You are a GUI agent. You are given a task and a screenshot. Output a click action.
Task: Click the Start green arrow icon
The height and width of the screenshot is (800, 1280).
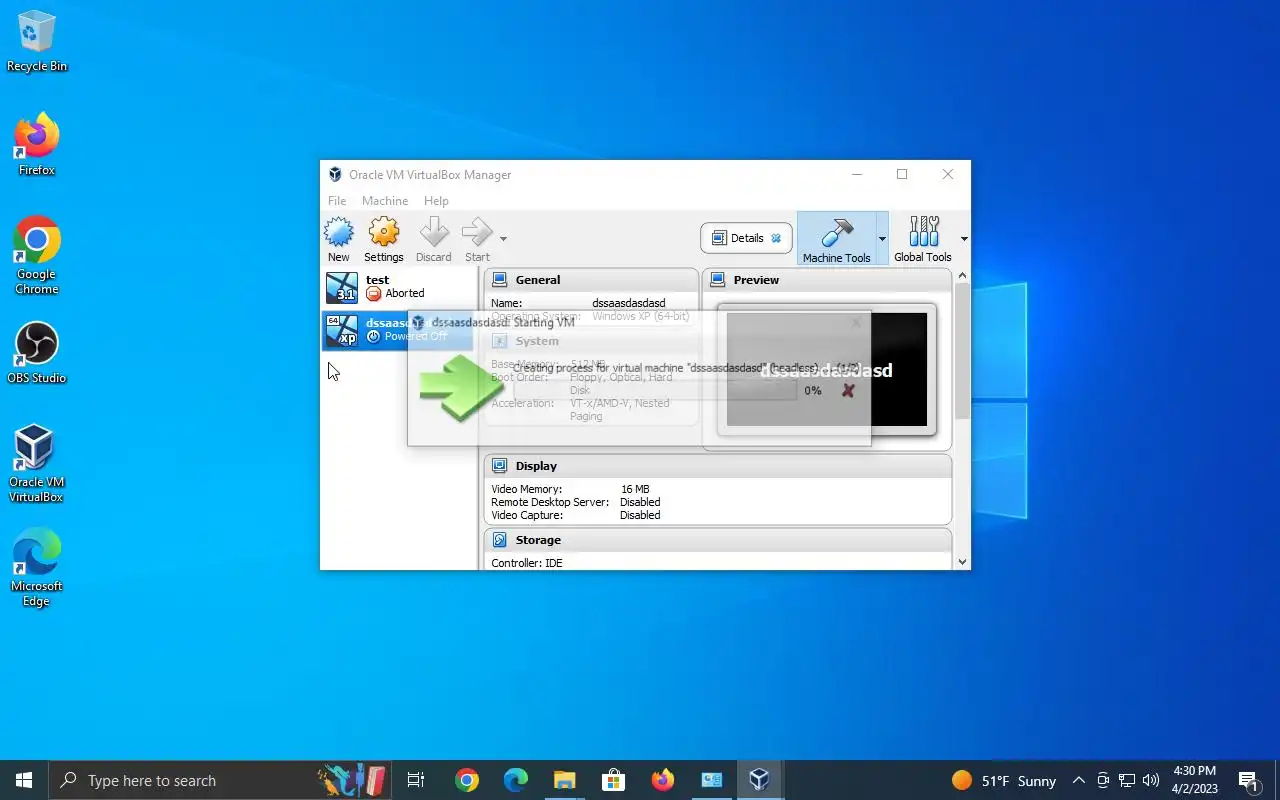477,240
